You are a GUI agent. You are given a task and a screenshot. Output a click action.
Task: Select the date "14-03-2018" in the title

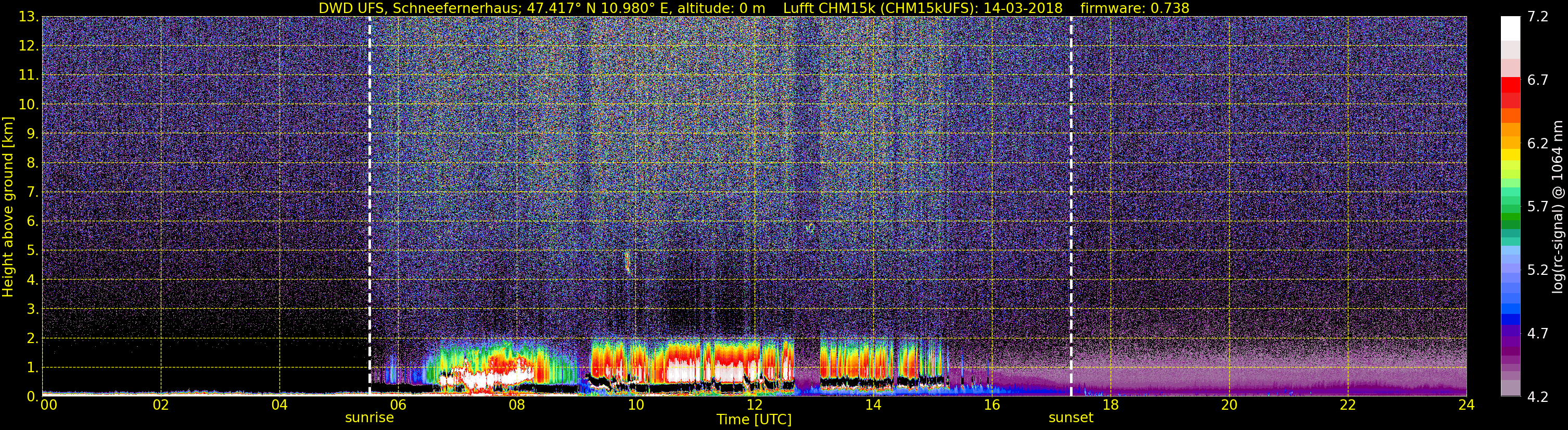[1023, 8]
